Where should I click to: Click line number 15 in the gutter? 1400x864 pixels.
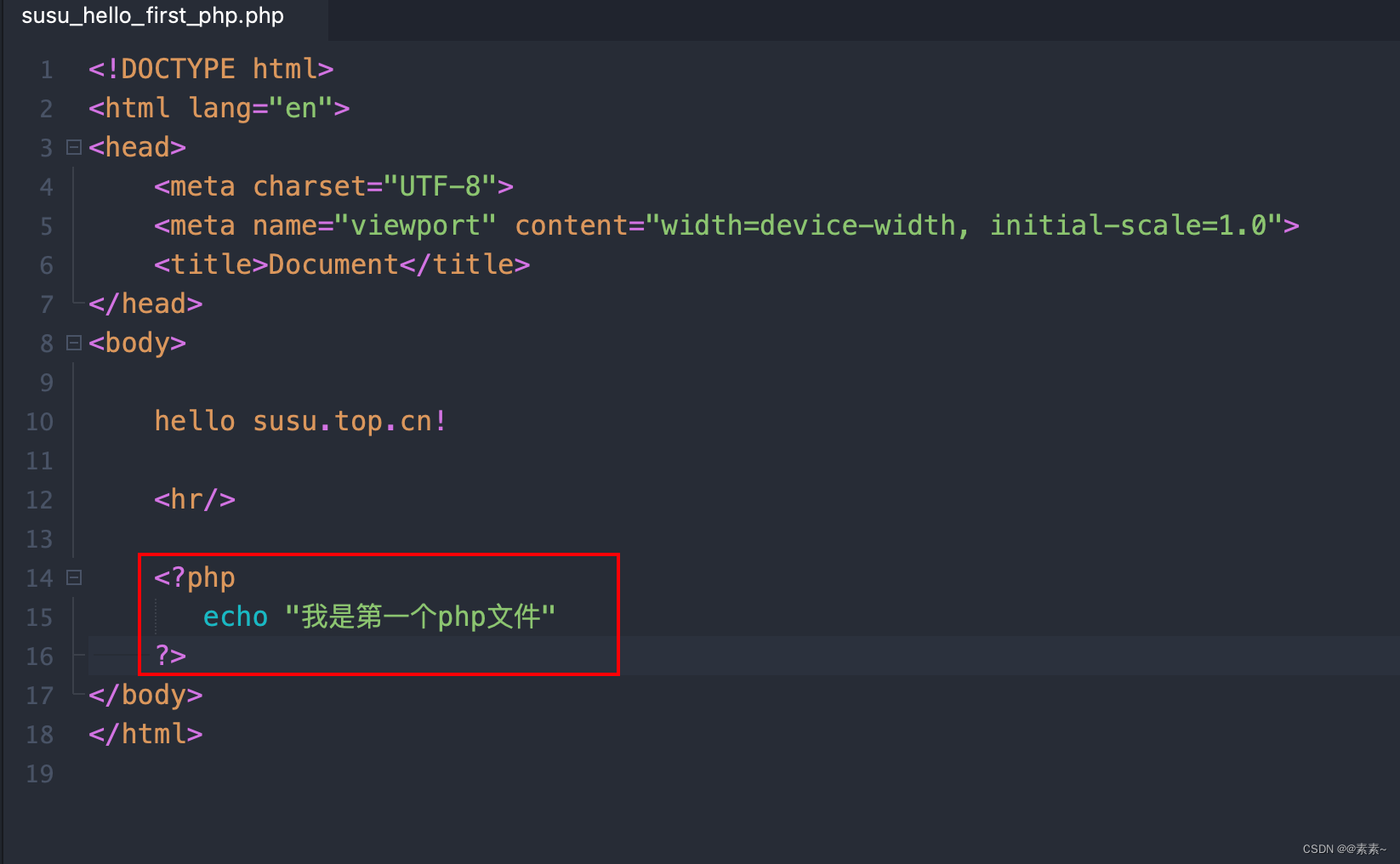pyautogui.click(x=40, y=617)
